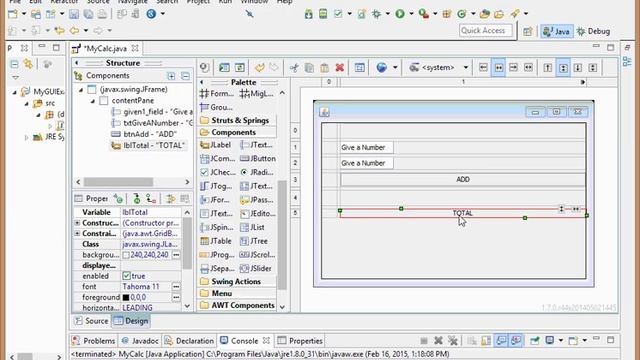Select the JLabel palette component
Viewport: 640px width, 360px height.
(216, 145)
